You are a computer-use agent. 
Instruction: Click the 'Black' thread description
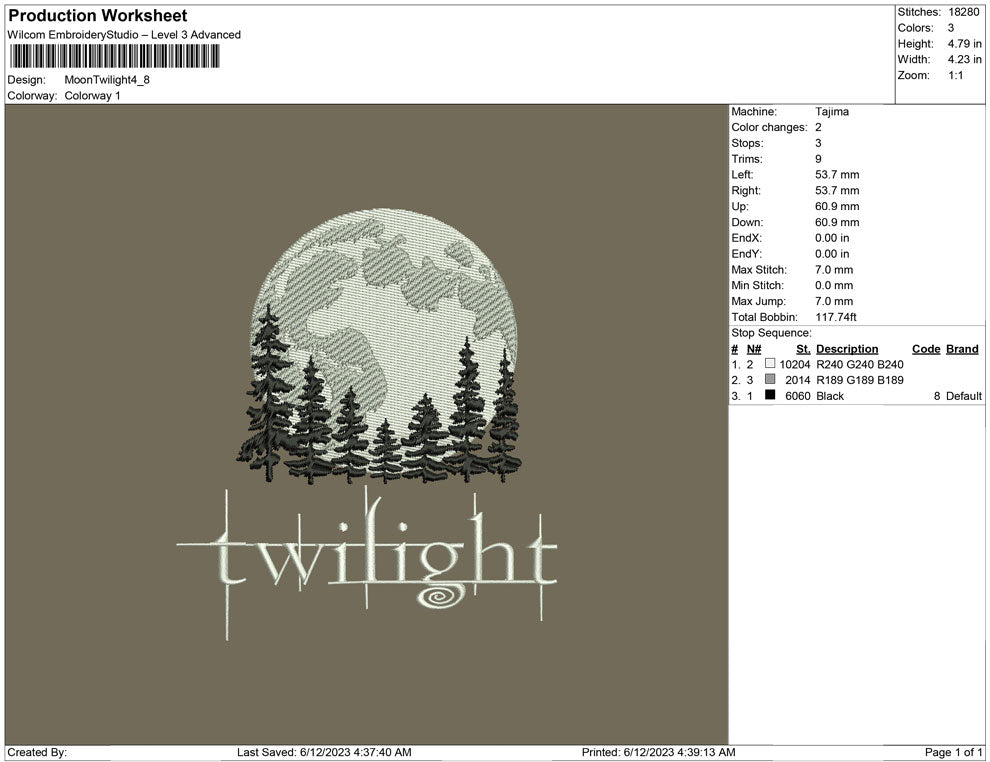click(x=830, y=396)
